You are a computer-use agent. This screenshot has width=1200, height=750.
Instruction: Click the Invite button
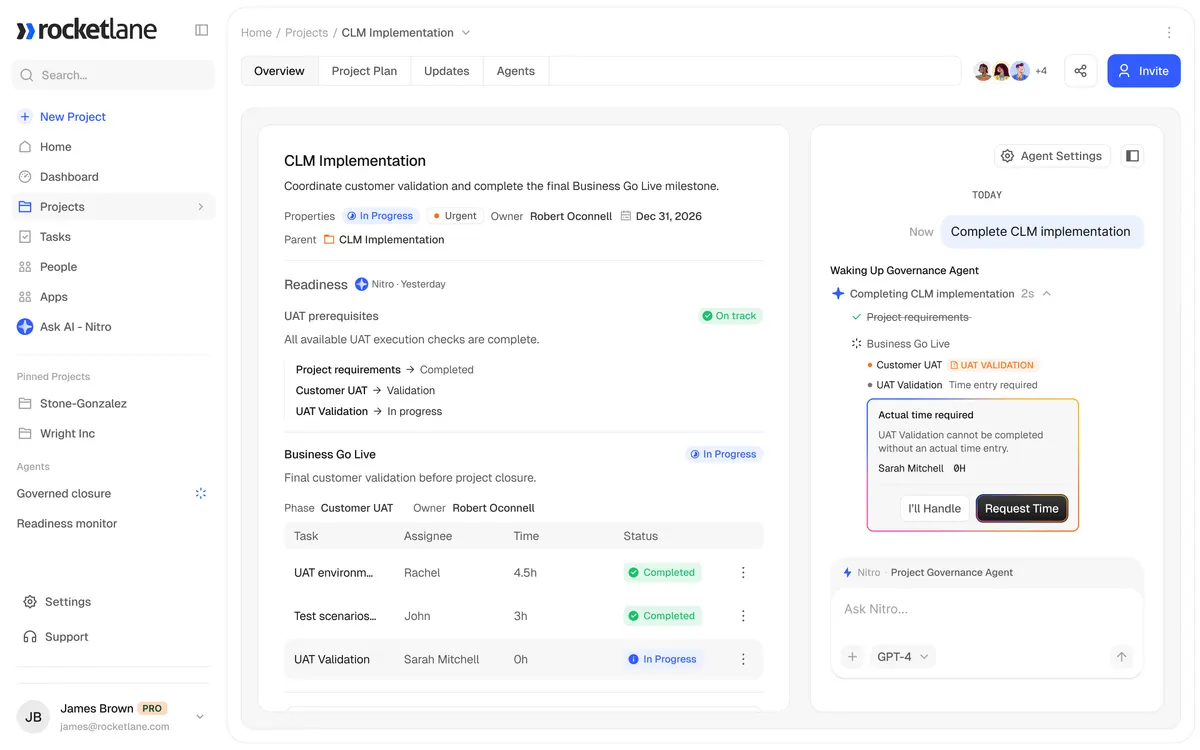pyautogui.click(x=1144, y=71)
